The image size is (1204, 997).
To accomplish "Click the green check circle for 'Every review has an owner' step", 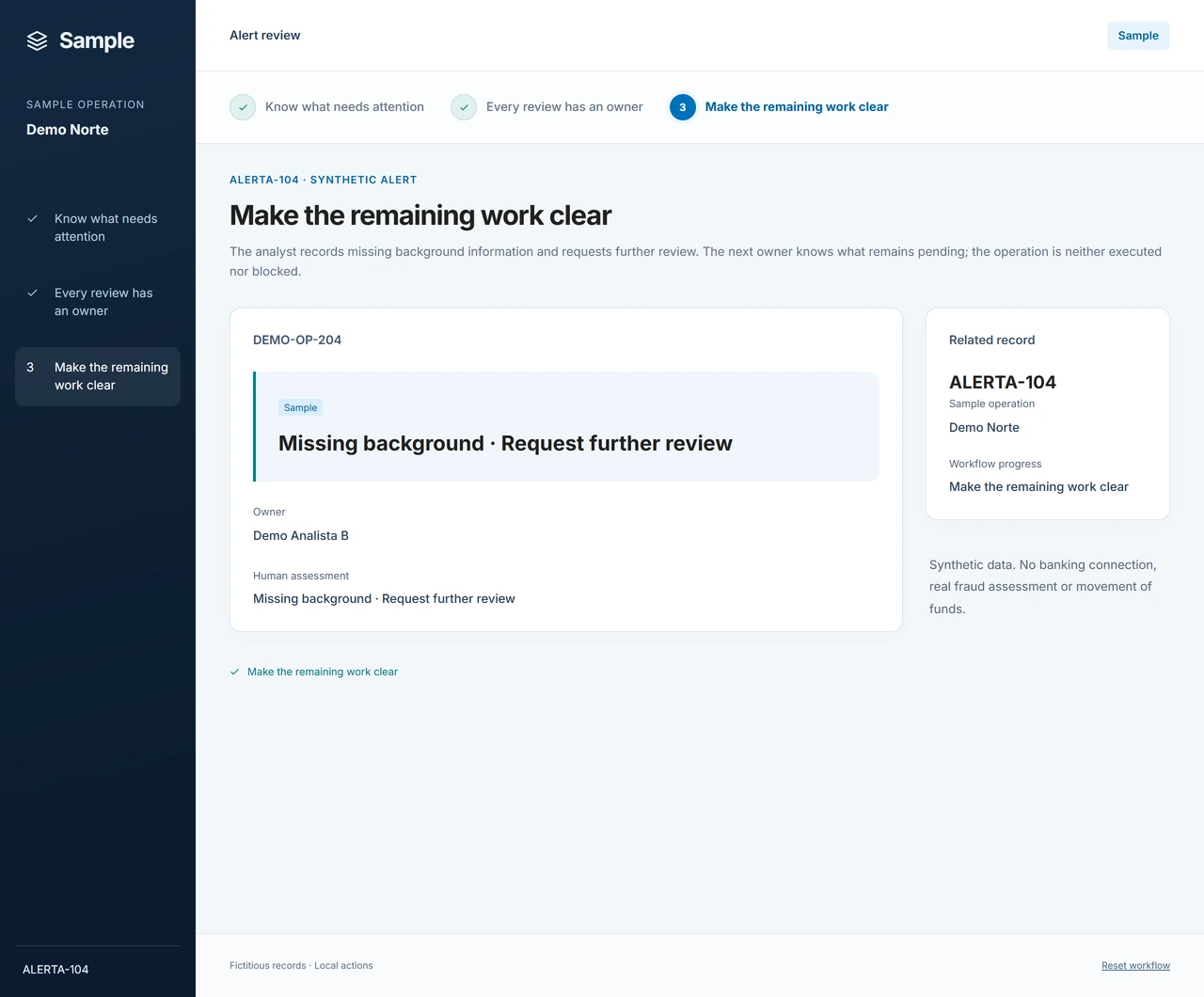I will 464,107.
